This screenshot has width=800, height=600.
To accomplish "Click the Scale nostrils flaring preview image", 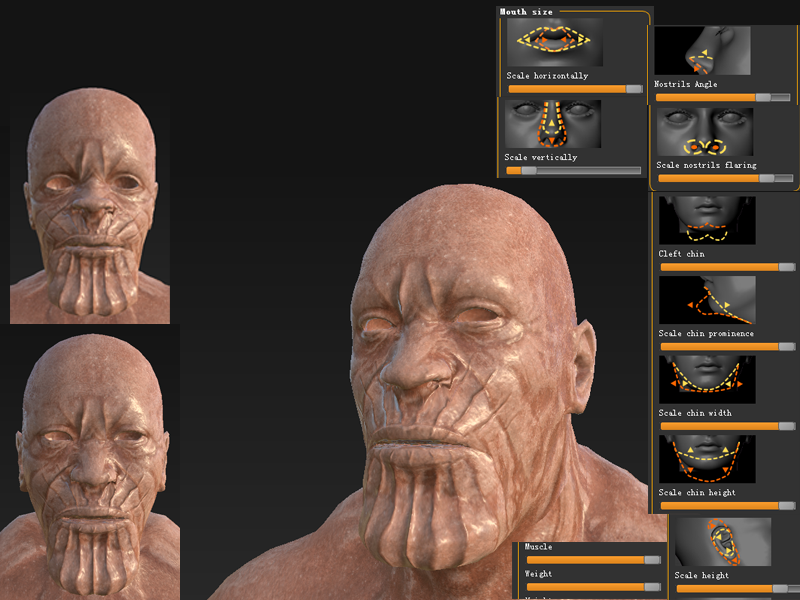I will coord(705,132).
